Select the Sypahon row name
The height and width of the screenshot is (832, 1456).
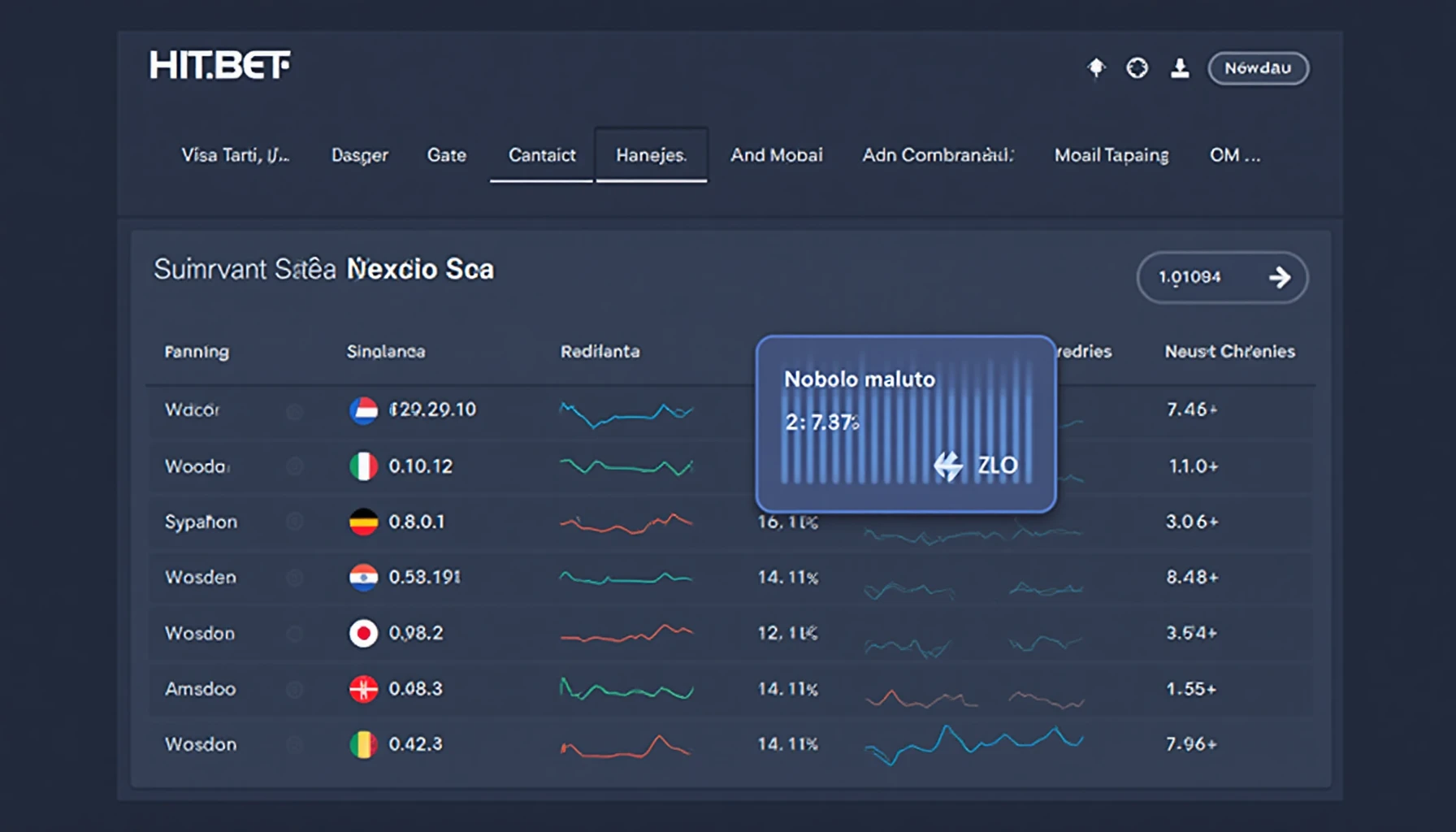[x=201, y=522]
